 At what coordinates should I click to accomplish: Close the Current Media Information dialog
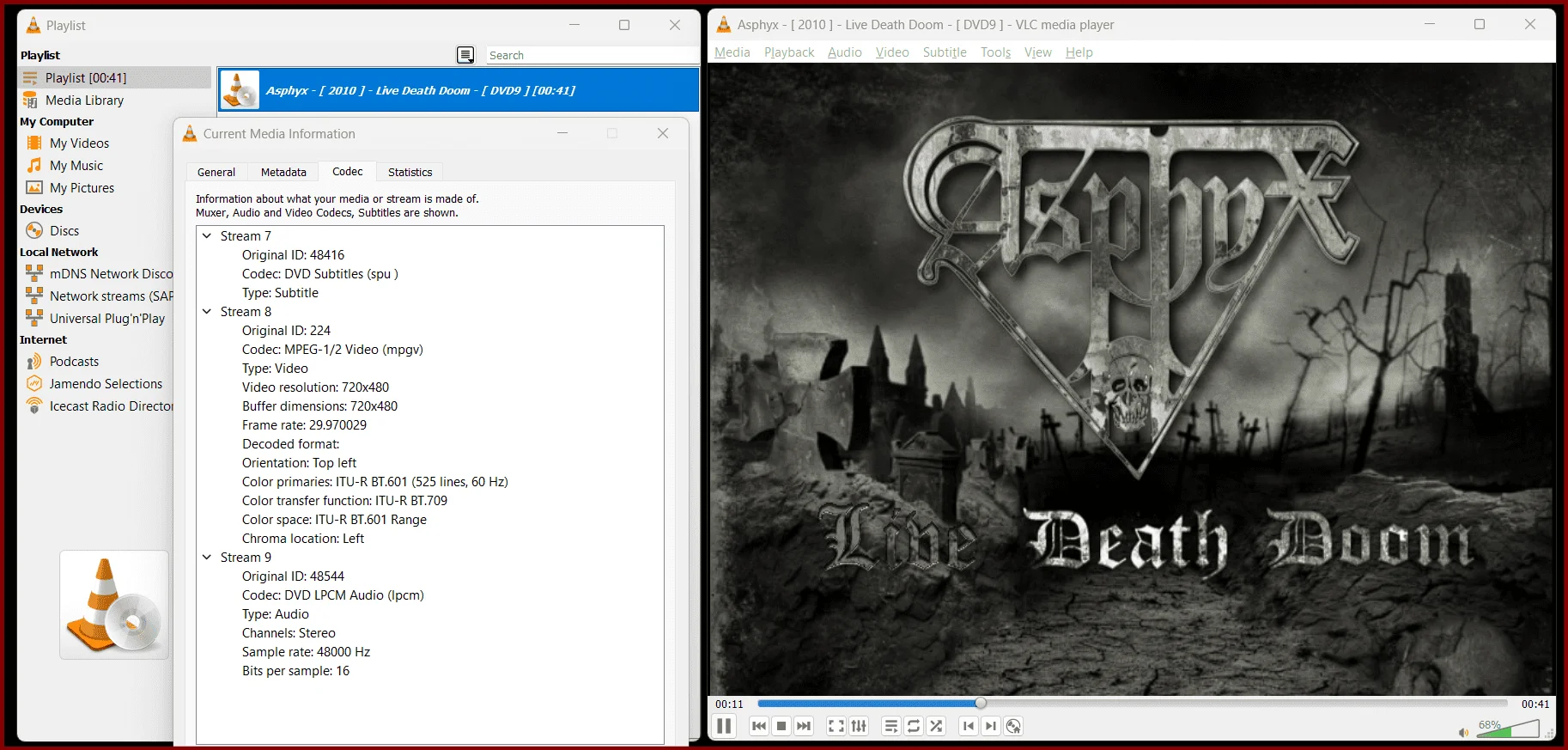(663, 133)
